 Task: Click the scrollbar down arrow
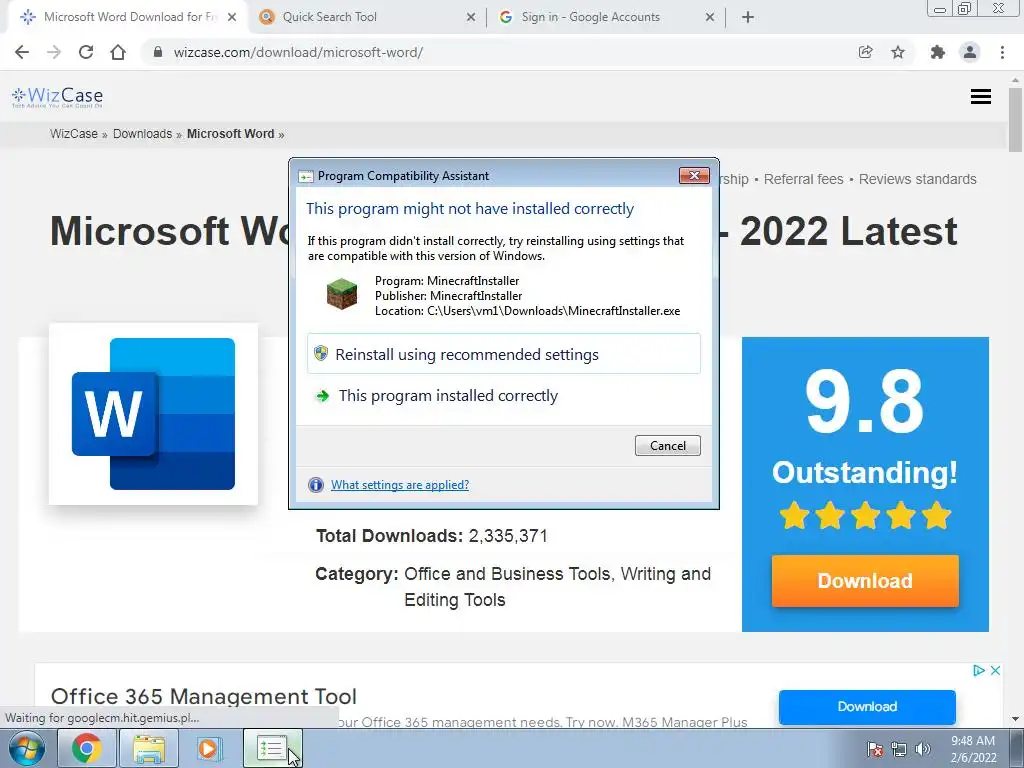(1015, 720)
